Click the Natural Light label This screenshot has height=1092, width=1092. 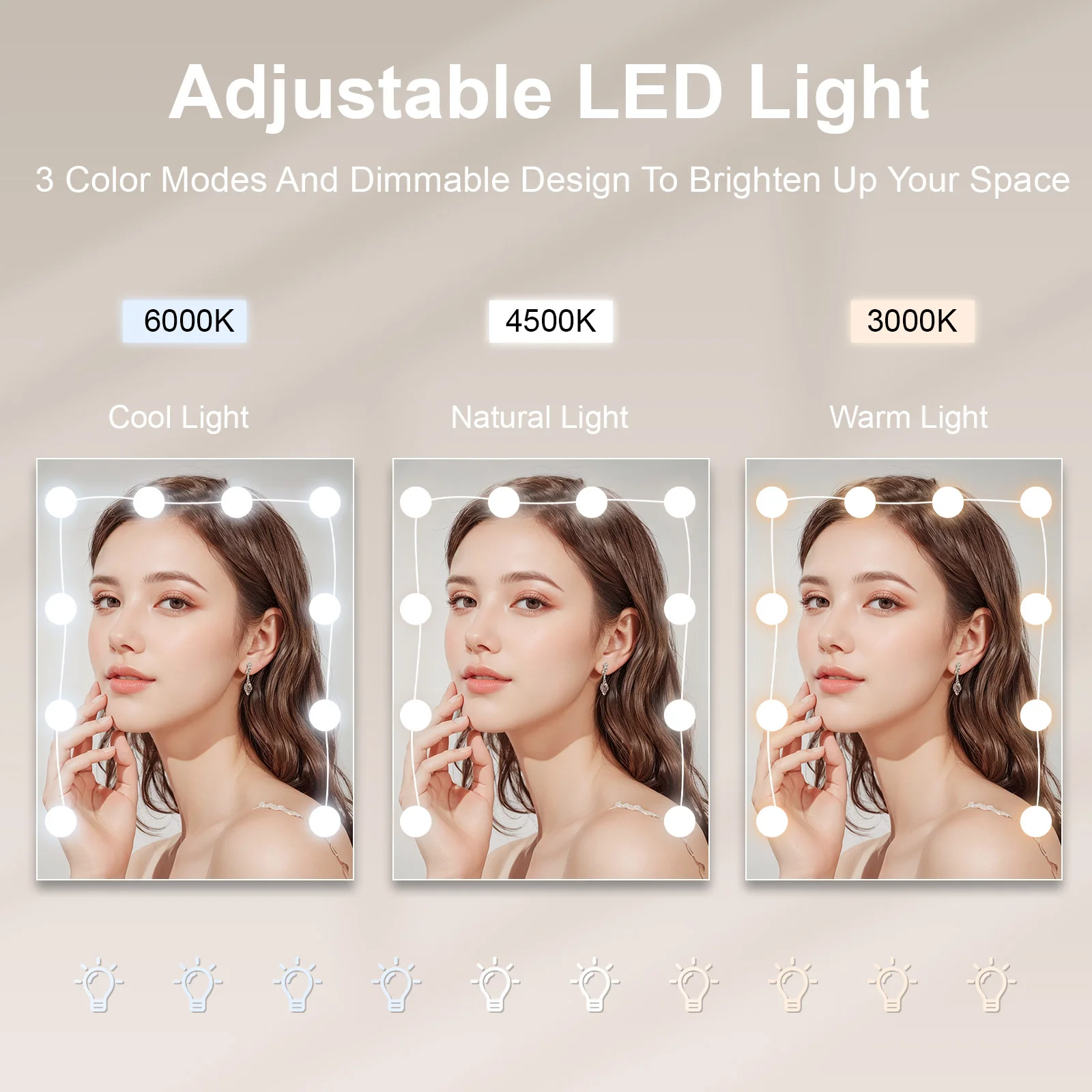coord(539,418)
